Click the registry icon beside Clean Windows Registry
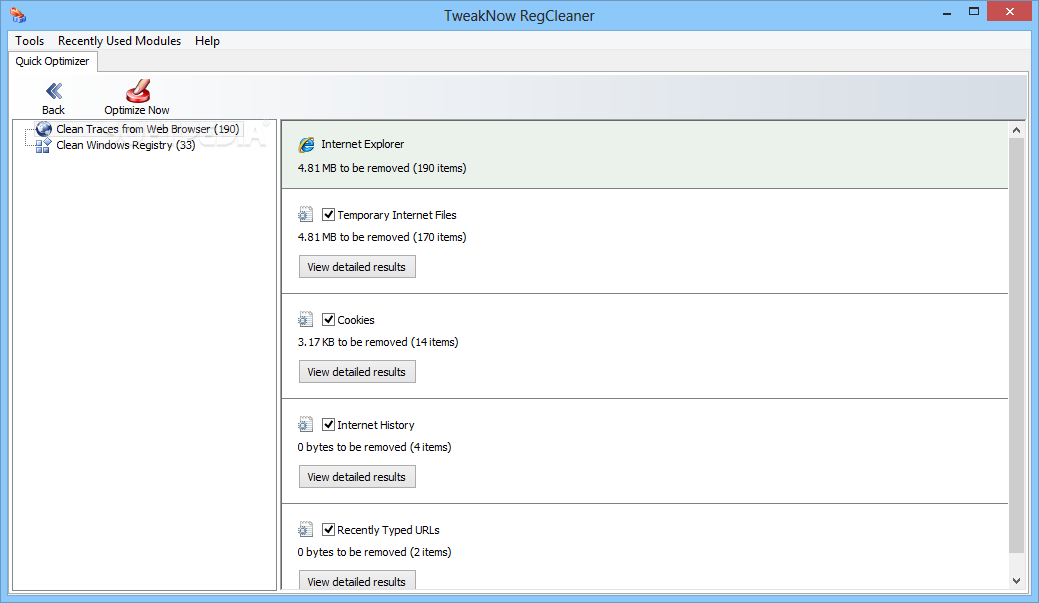Image resolution: width=1039 pixels, height=603 pixels. (43, 145)
